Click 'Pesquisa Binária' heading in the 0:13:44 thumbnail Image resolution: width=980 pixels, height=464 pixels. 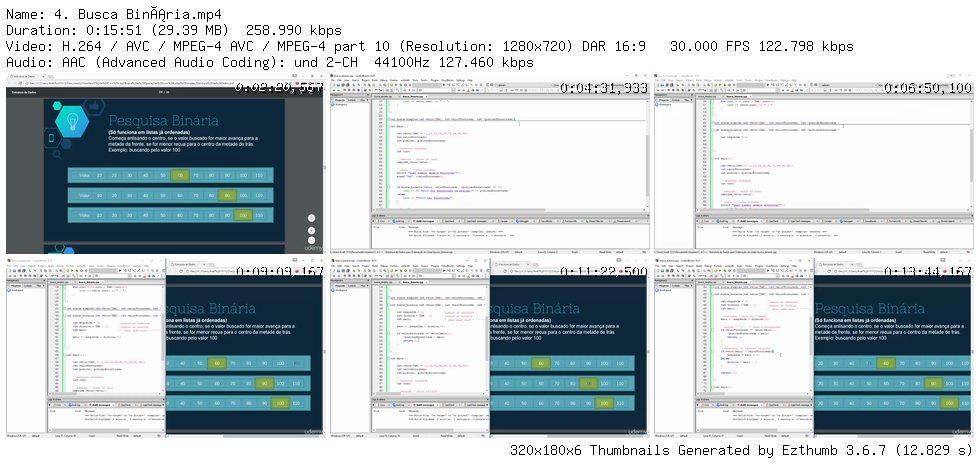(x=869, y=308)
